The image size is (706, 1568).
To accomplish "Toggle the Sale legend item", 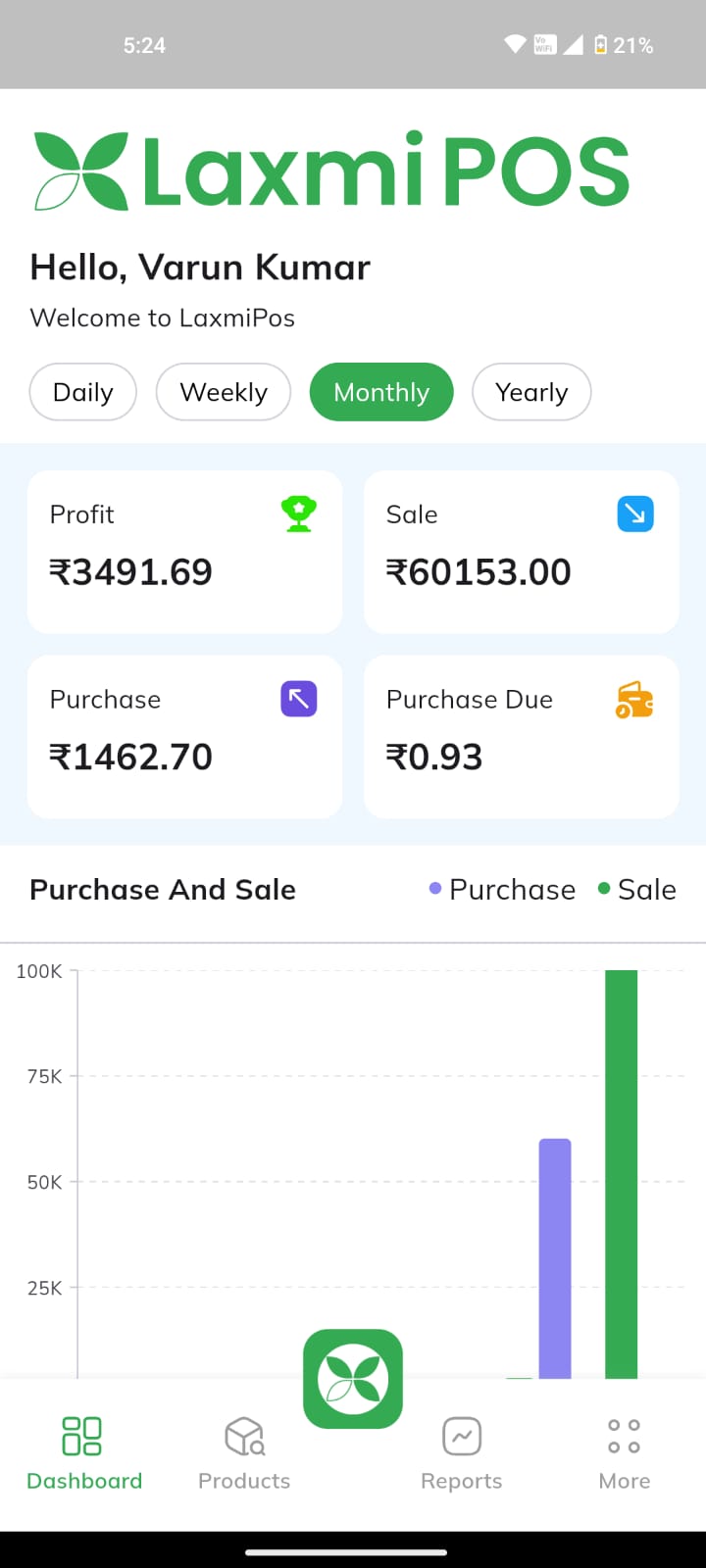I will tap(637, 890).
